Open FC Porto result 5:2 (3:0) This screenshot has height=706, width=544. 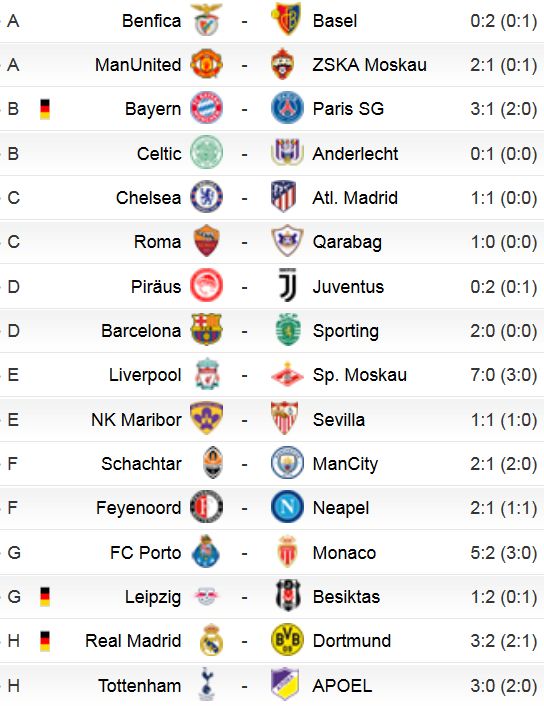point(503,552)
